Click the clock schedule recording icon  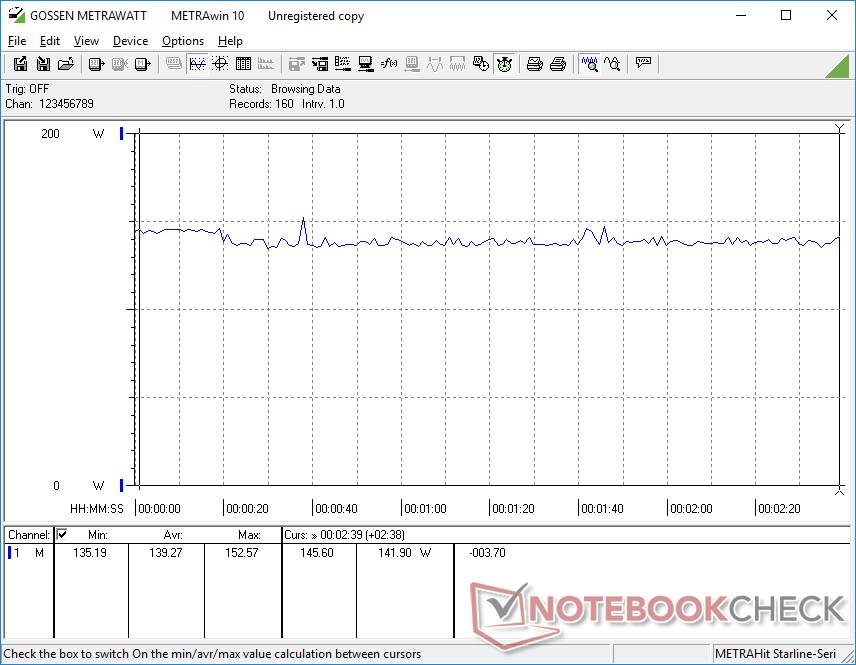click(x=480, y=64)
